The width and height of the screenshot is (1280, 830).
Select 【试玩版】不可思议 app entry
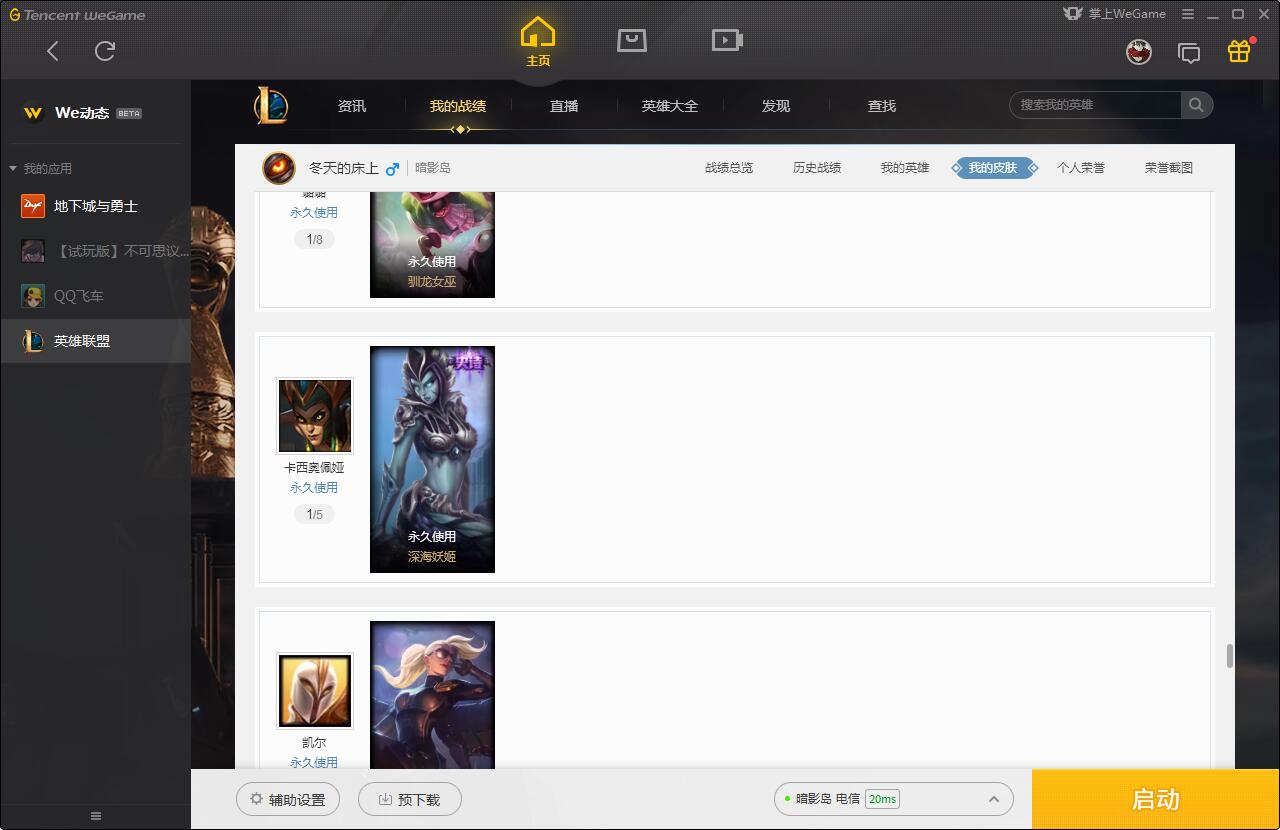95,251
